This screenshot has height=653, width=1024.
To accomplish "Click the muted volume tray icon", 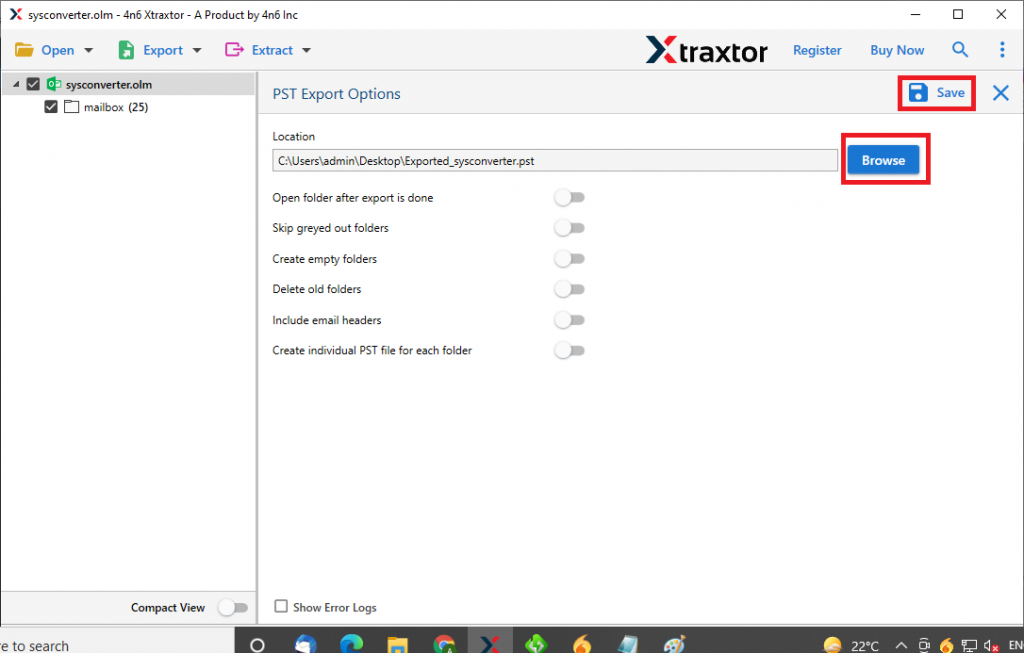I will pos(991,646).
